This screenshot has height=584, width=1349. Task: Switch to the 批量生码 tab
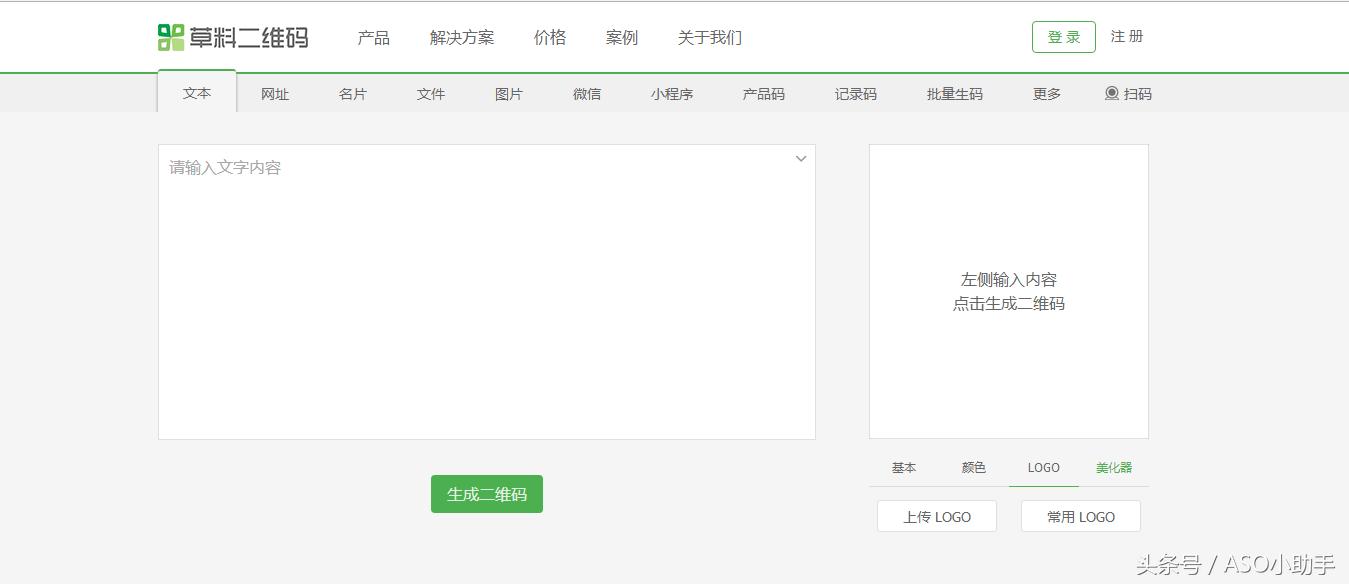(x=953, y=93)
